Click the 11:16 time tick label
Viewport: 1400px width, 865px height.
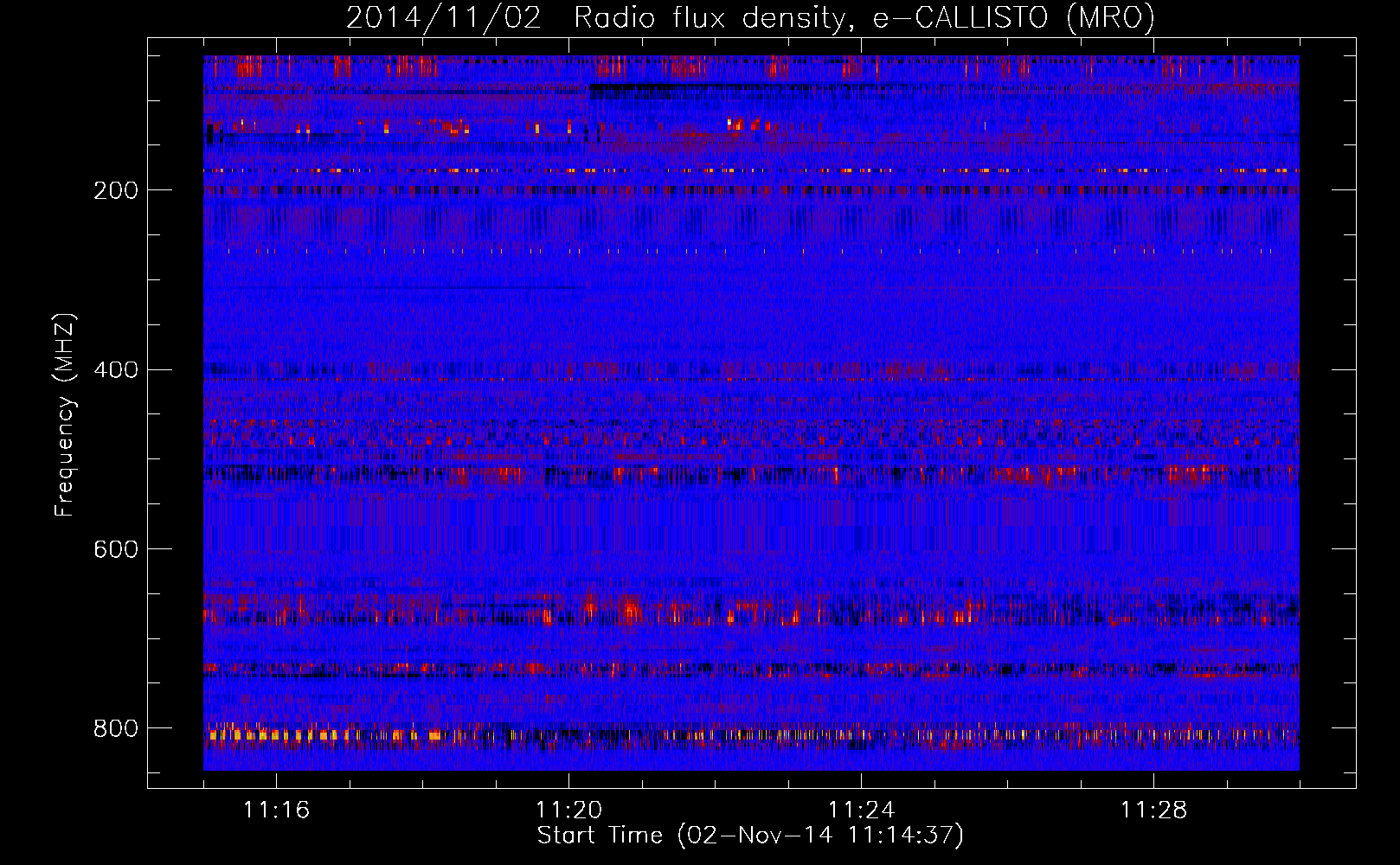point(276,811)
